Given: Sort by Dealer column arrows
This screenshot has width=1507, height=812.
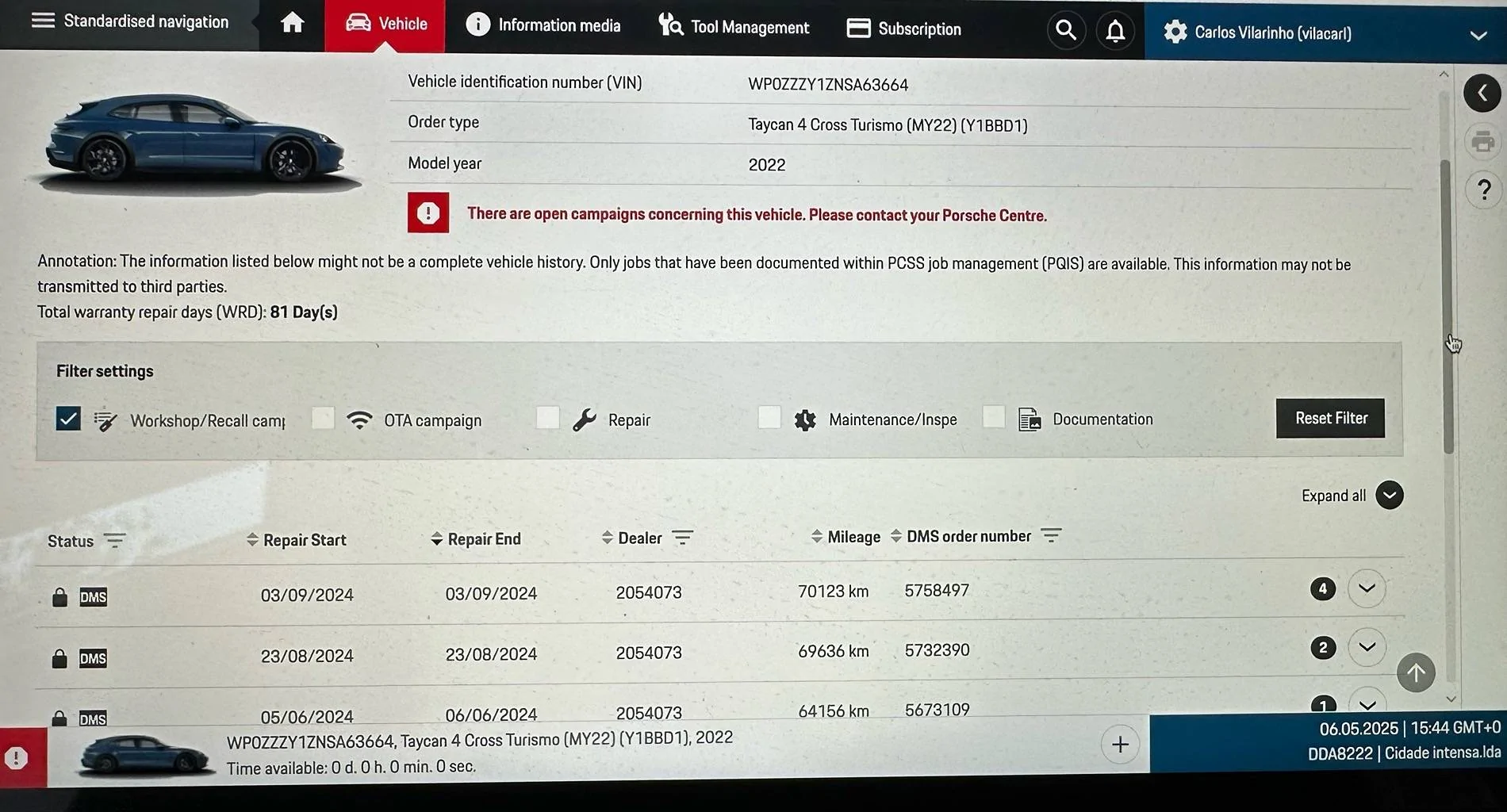Looking at the screenshot, I should pyautogui.click(x=607, y=538).
